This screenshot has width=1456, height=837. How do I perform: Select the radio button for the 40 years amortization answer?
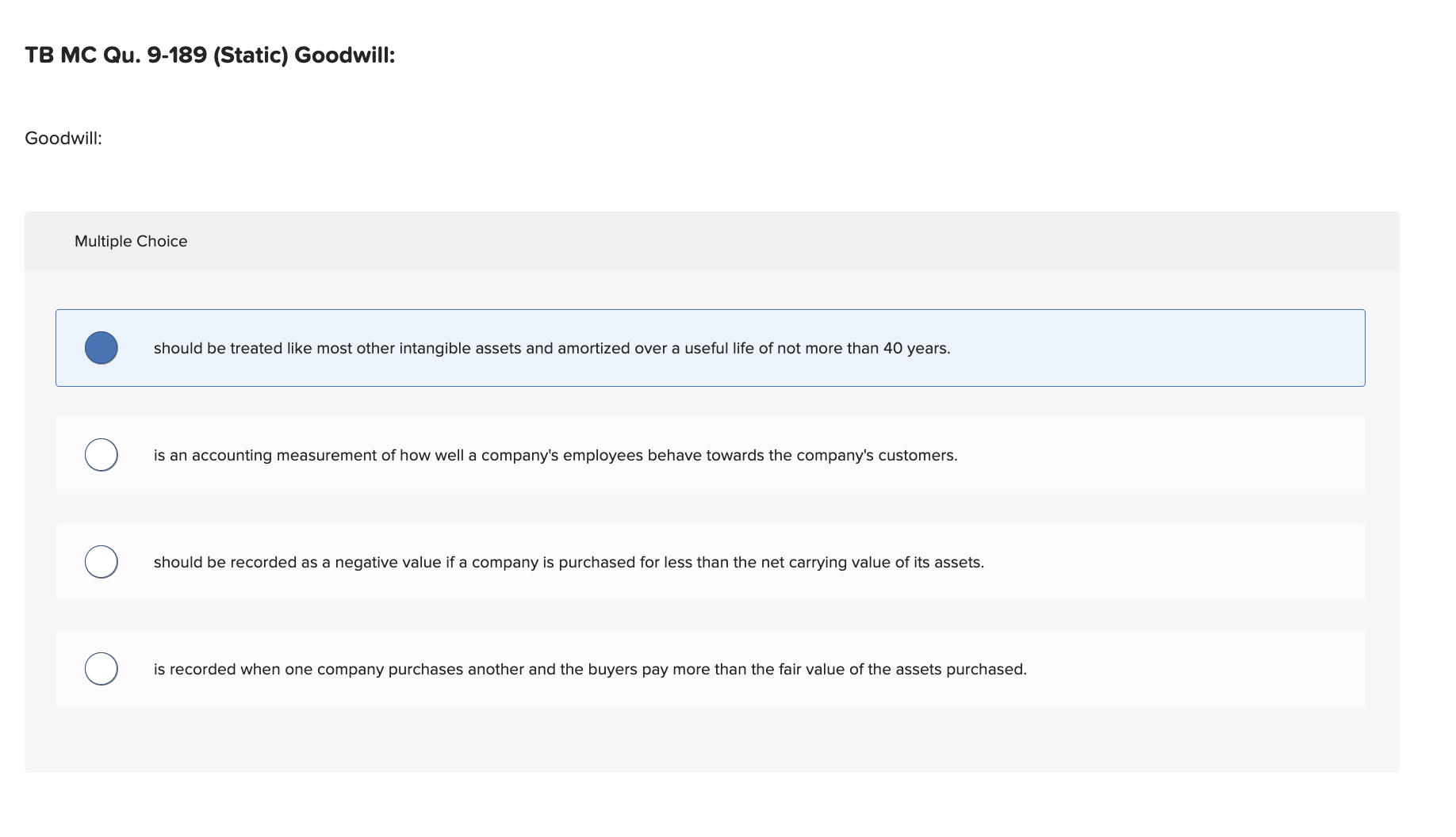pyautogui.click(x=102, y=348)
